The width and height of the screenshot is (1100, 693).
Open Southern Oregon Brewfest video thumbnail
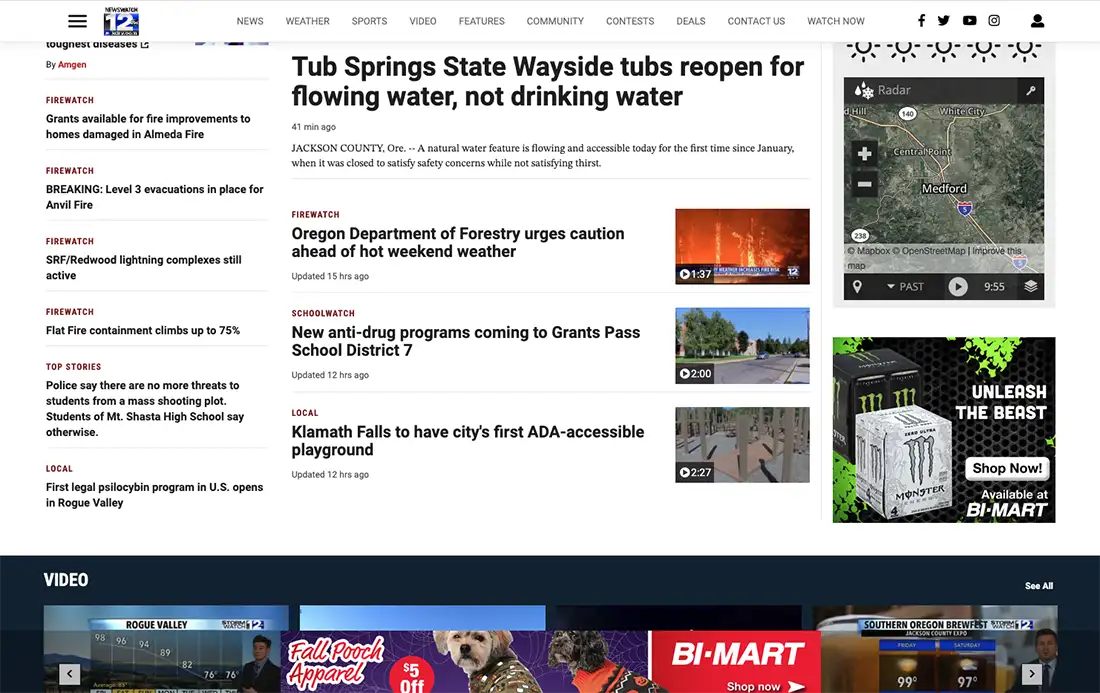(935, 649)
